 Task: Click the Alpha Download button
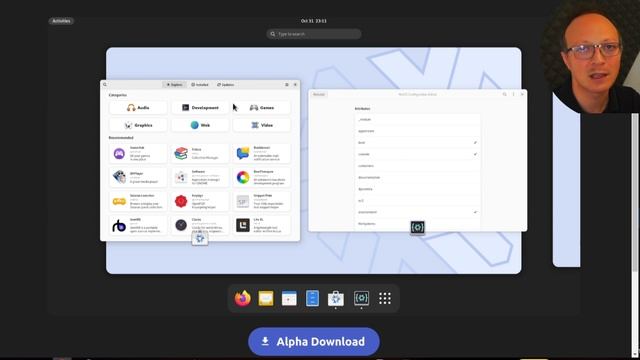[313, 342]
